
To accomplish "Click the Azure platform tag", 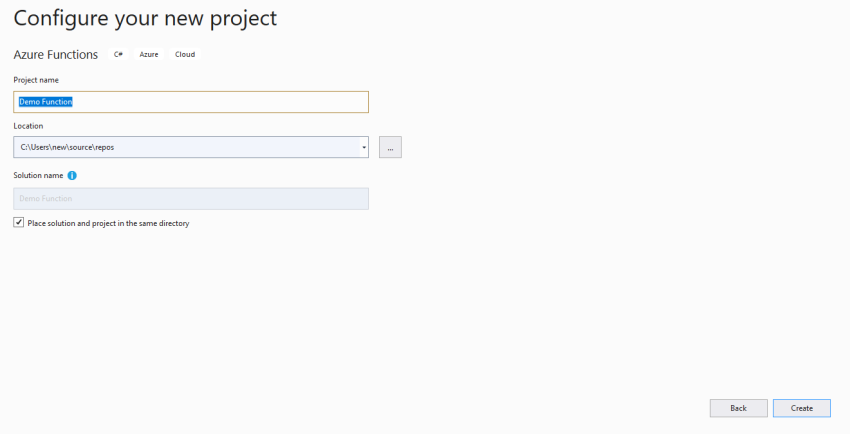I will coord(149,54).
